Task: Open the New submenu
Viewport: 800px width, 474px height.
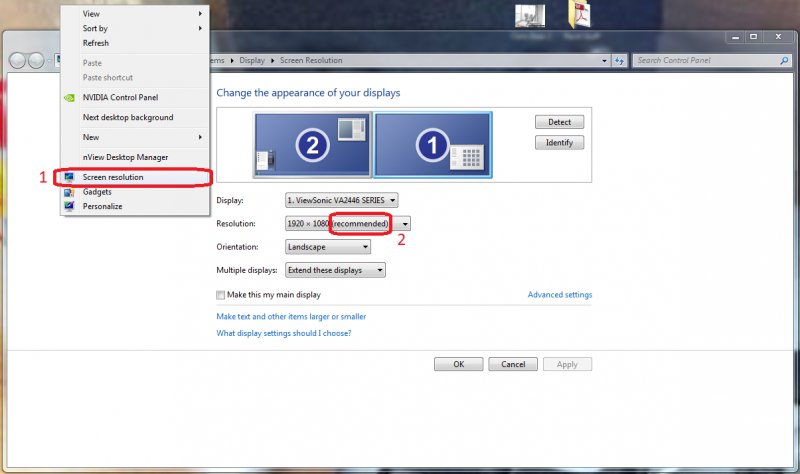Action: [x=135, y=137]
